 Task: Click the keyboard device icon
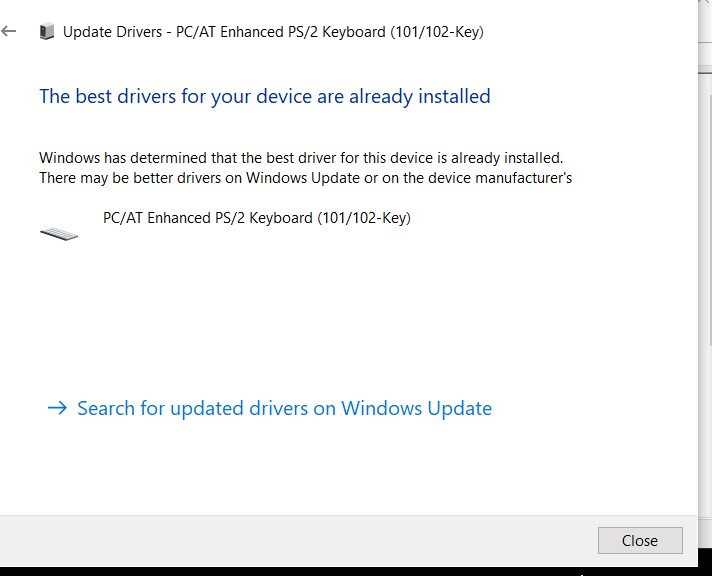click(59, 234)
